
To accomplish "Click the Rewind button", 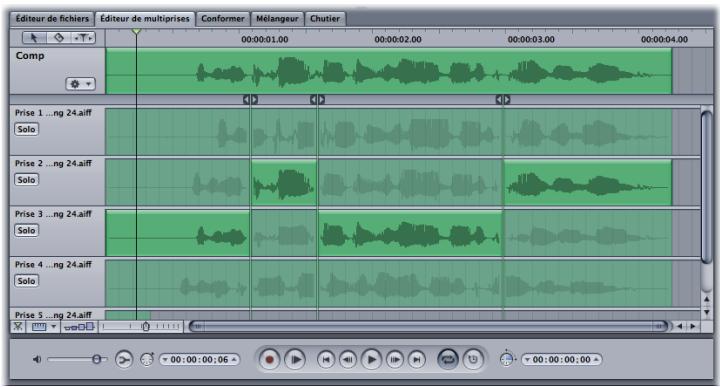I will click(349, 359).
